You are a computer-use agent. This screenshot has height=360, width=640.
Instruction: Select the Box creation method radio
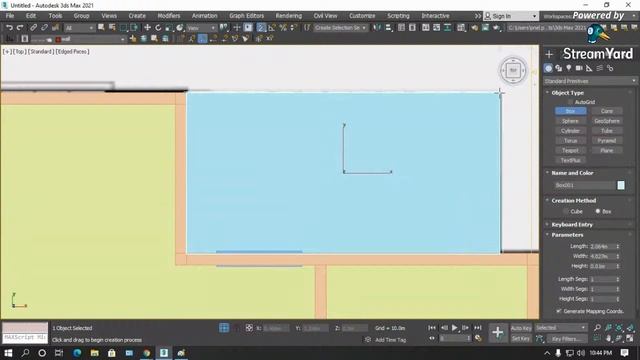tap(598, 211)
